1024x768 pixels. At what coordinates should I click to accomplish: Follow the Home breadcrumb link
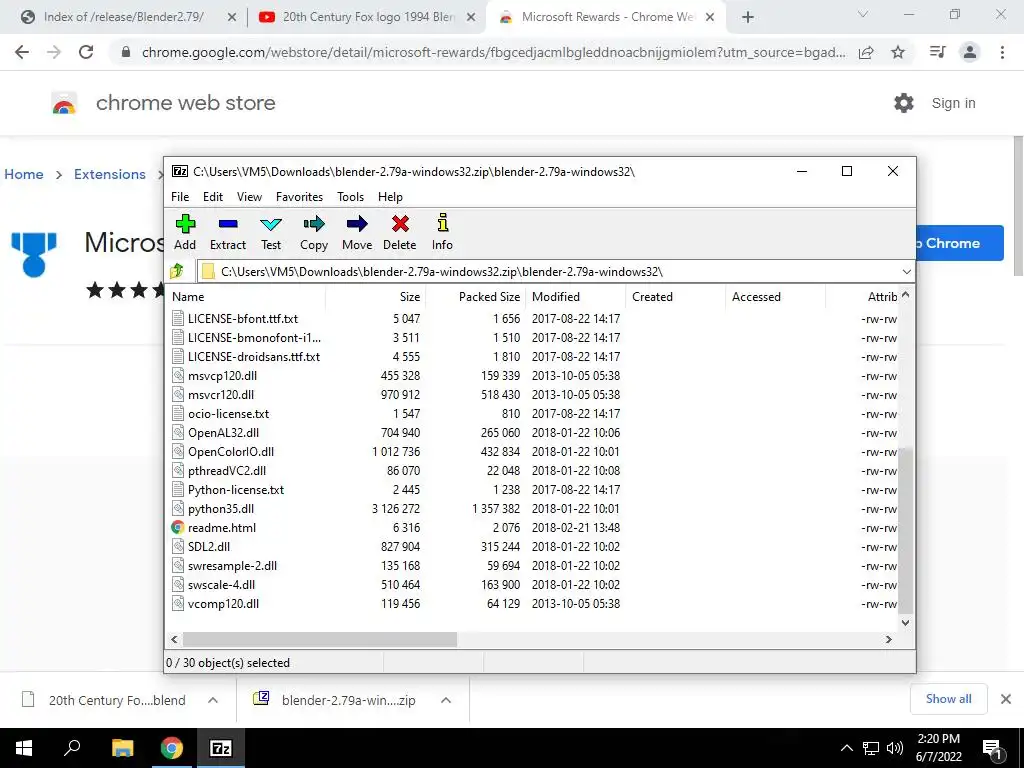tap(24, 174)
